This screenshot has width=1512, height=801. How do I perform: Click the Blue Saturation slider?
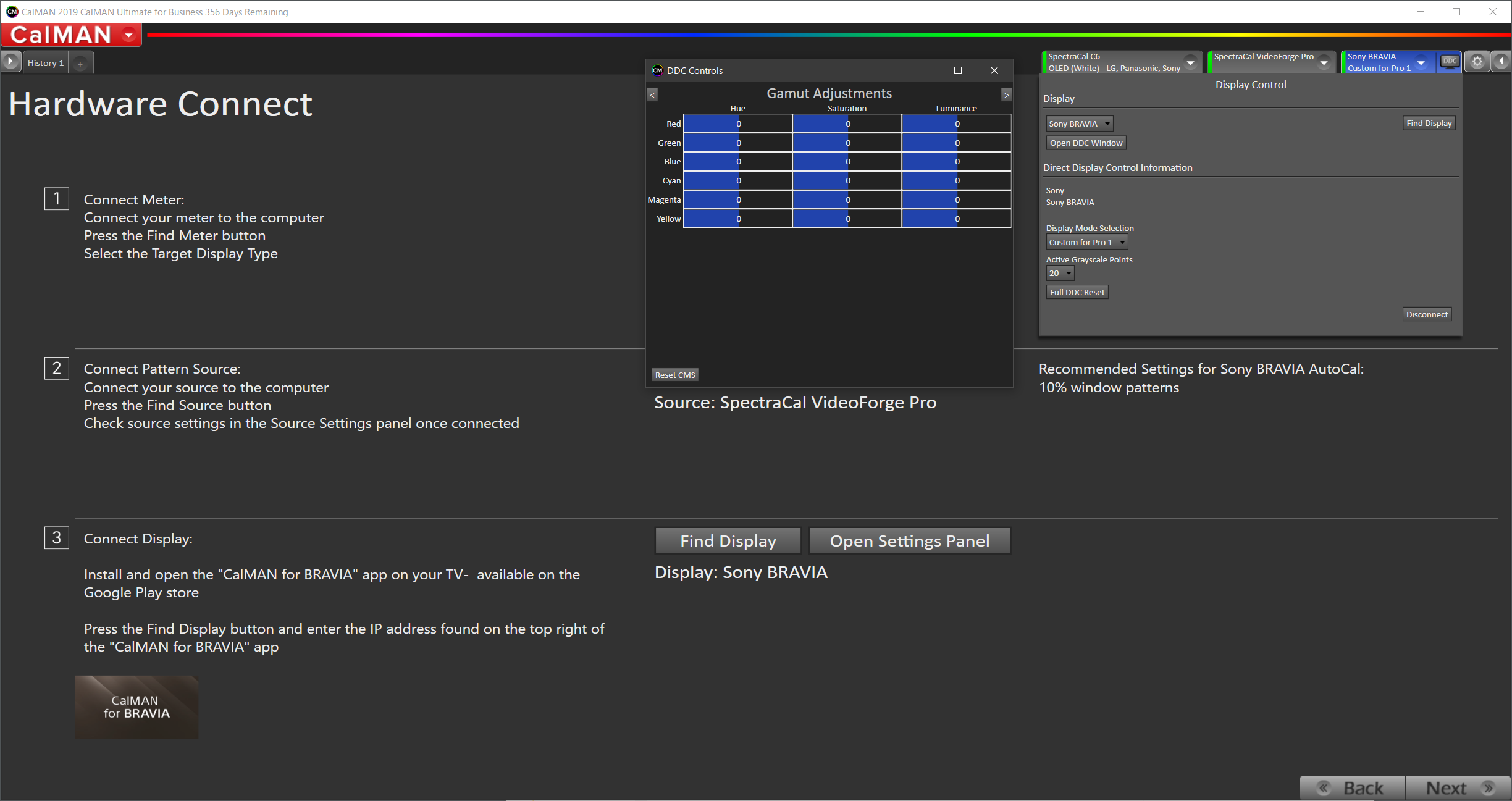pos(847,161)
